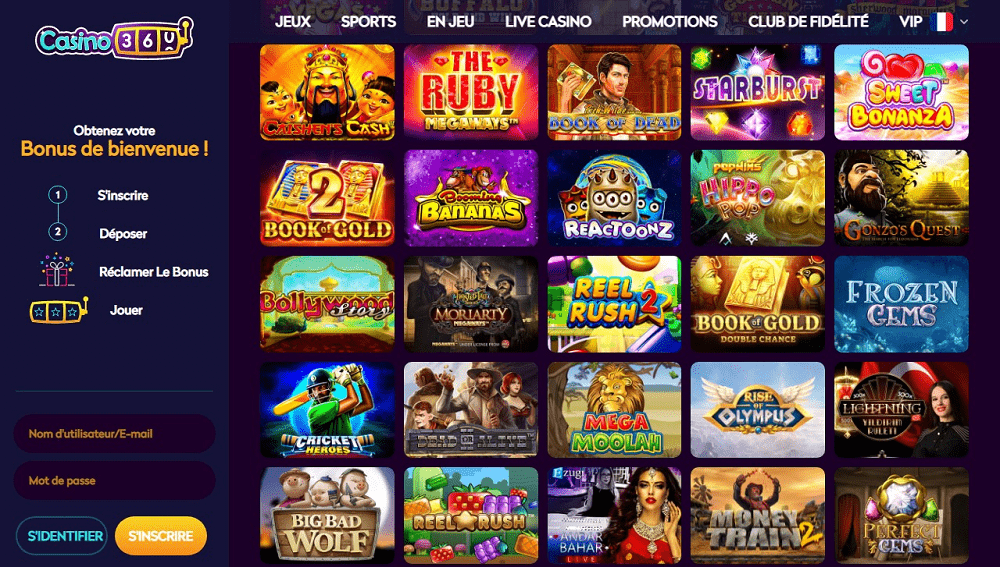Click the step 1 circle icon
This screenshot has width=1000, height=567.
click(x=58, y=195)
